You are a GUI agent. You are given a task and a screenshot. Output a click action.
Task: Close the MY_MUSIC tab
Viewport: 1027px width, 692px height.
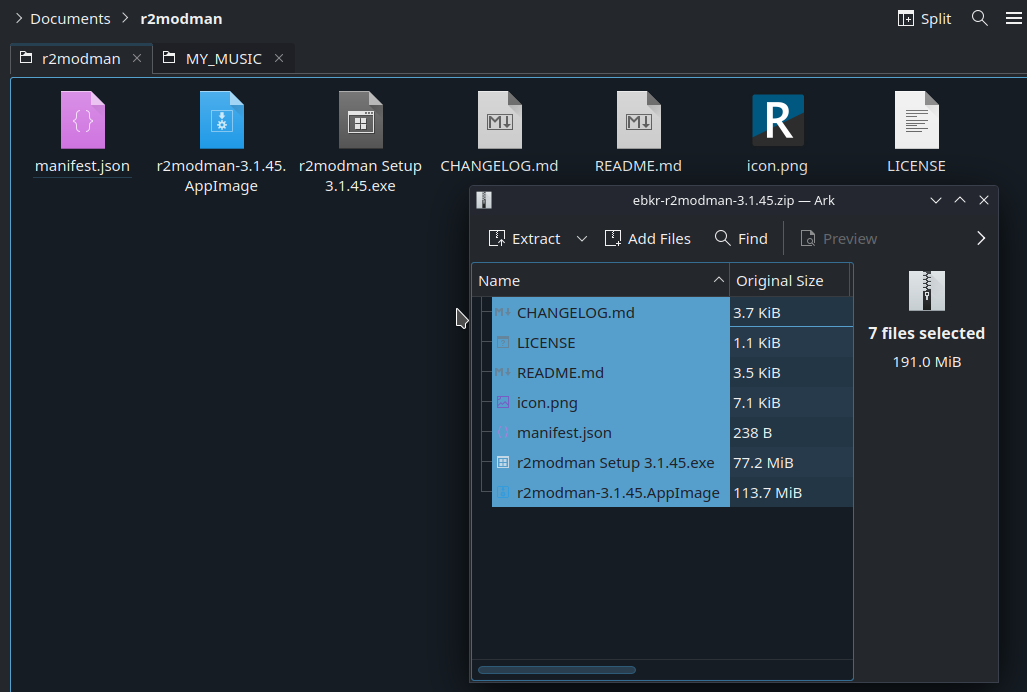click(x=279, y=58)
